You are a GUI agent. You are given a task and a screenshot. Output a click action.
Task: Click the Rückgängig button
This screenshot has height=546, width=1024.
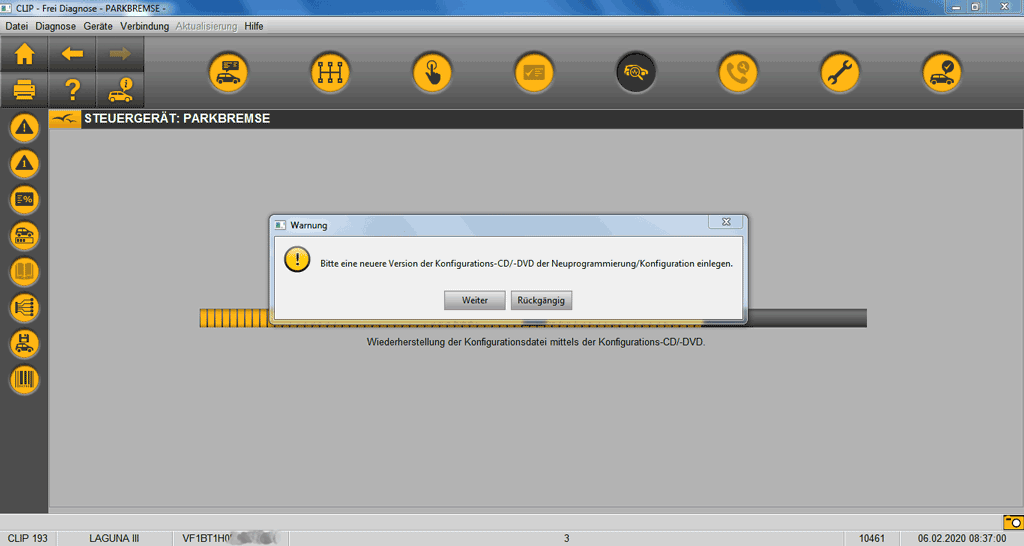(541, 300)
